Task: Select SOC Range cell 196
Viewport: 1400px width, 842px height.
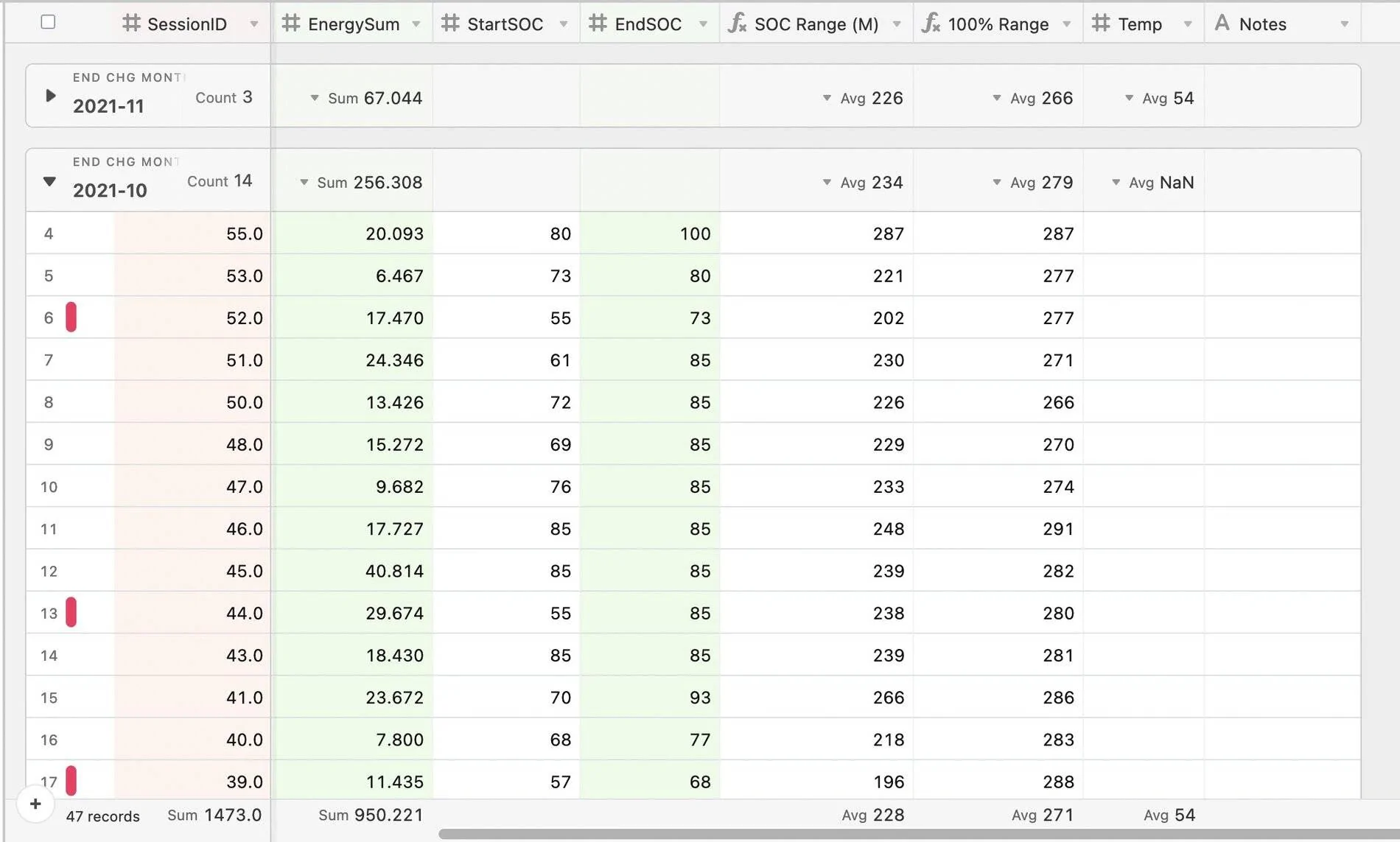Action: click(816, 781)
